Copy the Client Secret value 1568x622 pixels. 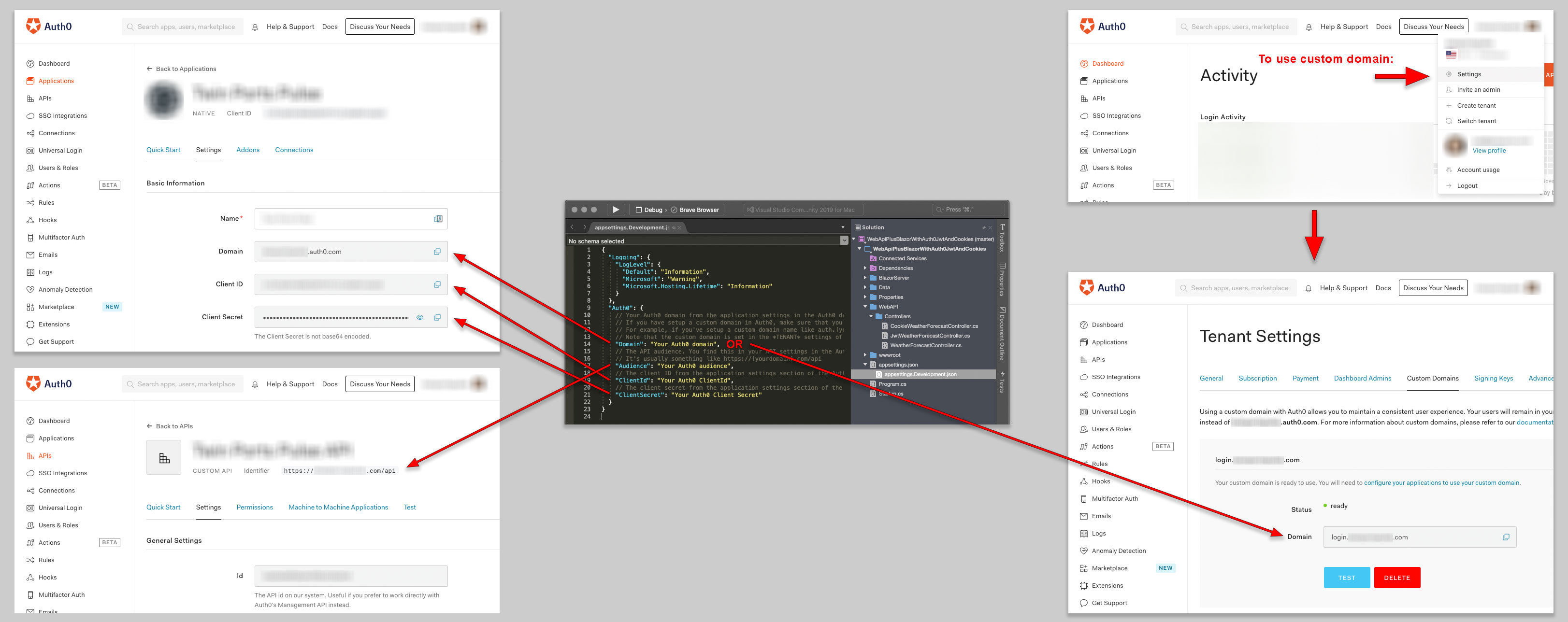[x=436, y=318]
